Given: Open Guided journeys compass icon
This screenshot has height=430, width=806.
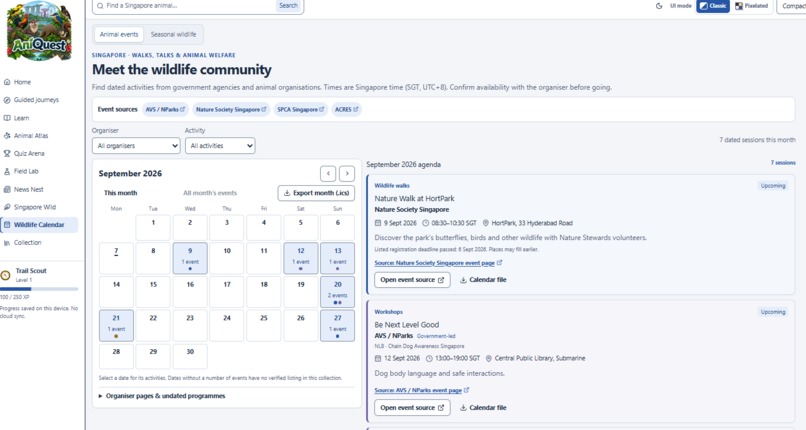Looking at the screenshot, I should coord(7,100).
